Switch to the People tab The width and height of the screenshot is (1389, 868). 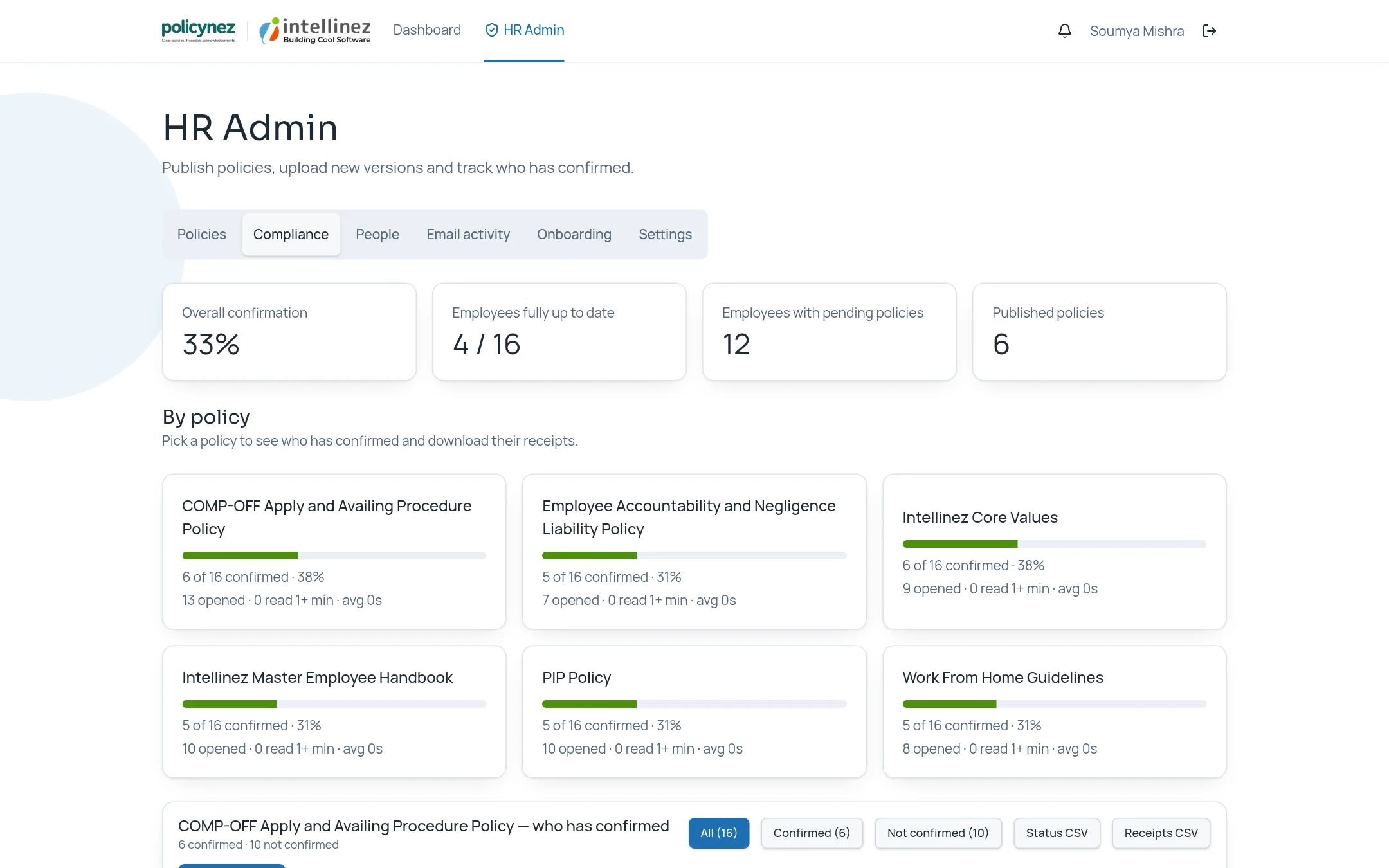click(x=377, y=234)
